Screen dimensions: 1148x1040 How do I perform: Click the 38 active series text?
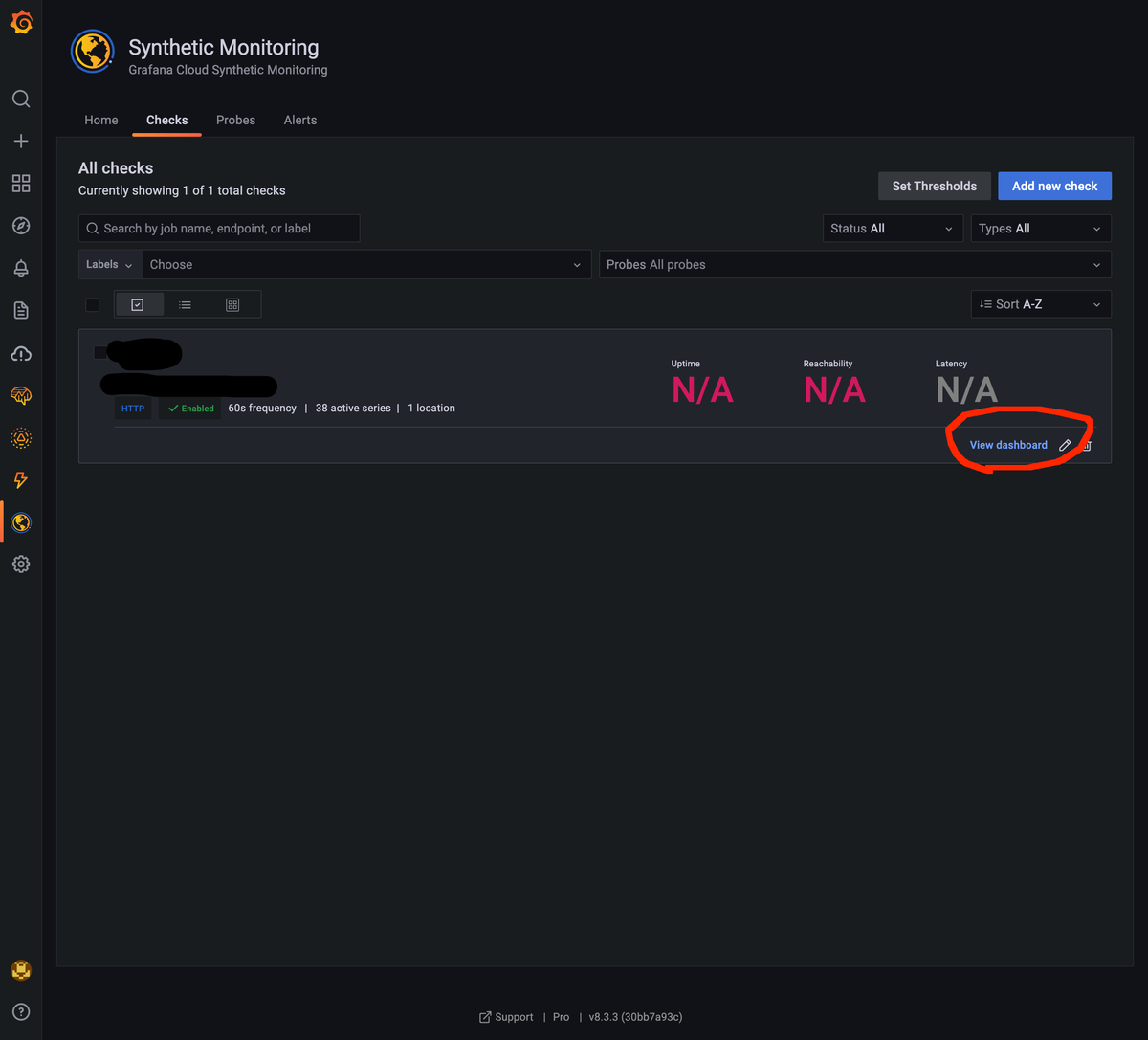tap(353, 409)
